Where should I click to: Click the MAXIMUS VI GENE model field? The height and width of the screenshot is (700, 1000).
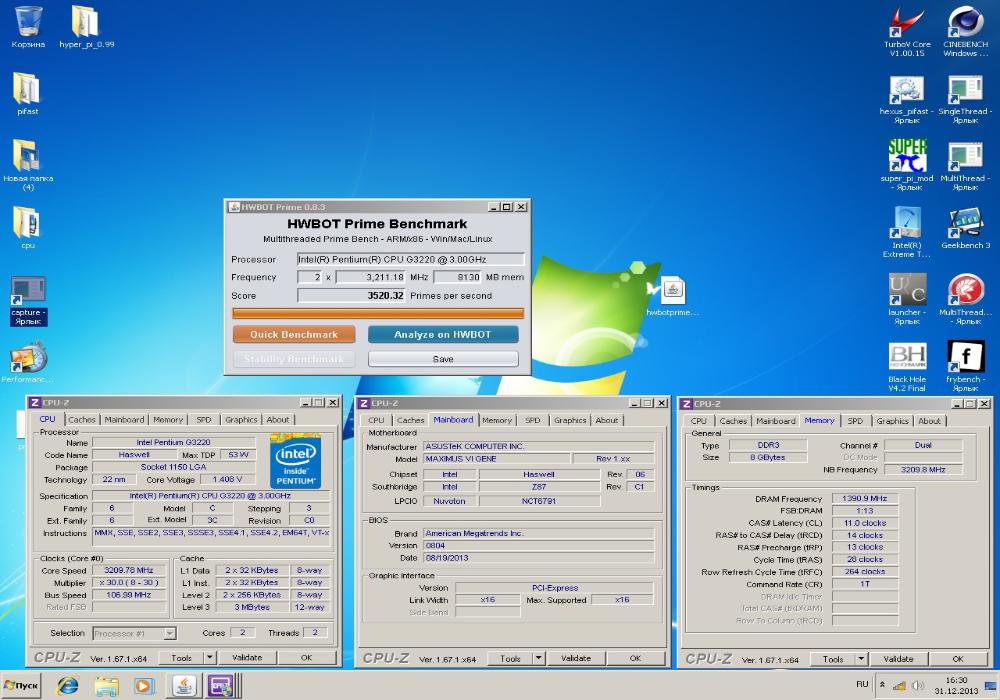[x=497, y=459]
